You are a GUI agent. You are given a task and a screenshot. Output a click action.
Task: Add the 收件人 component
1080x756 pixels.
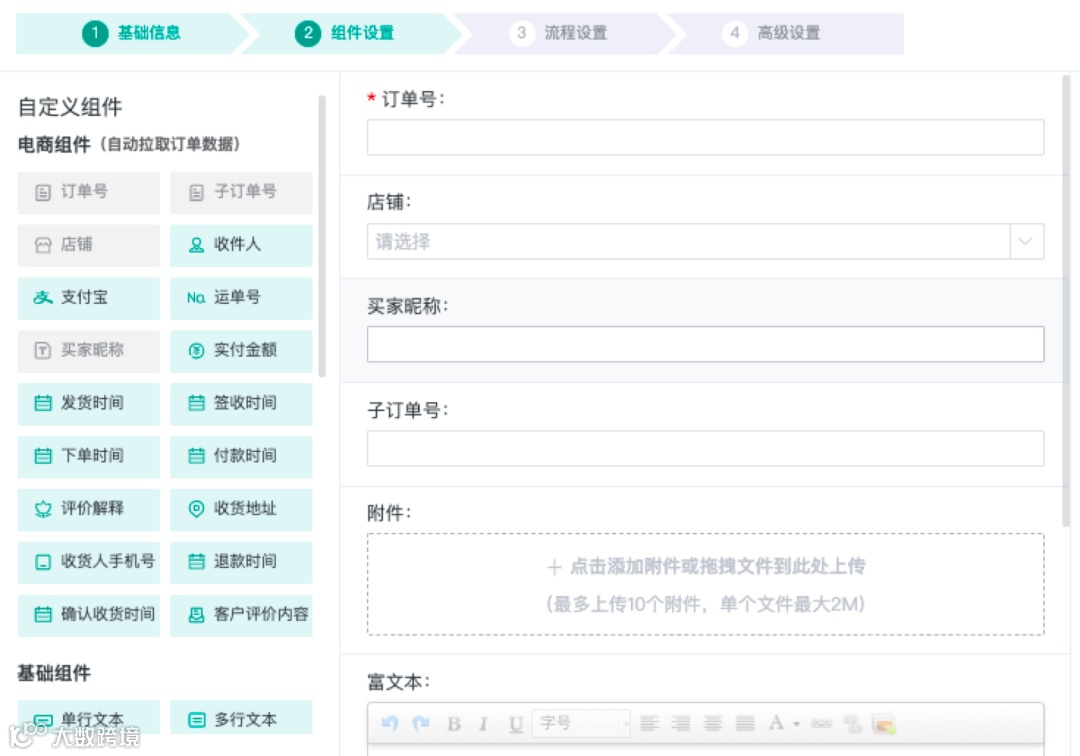241,245
